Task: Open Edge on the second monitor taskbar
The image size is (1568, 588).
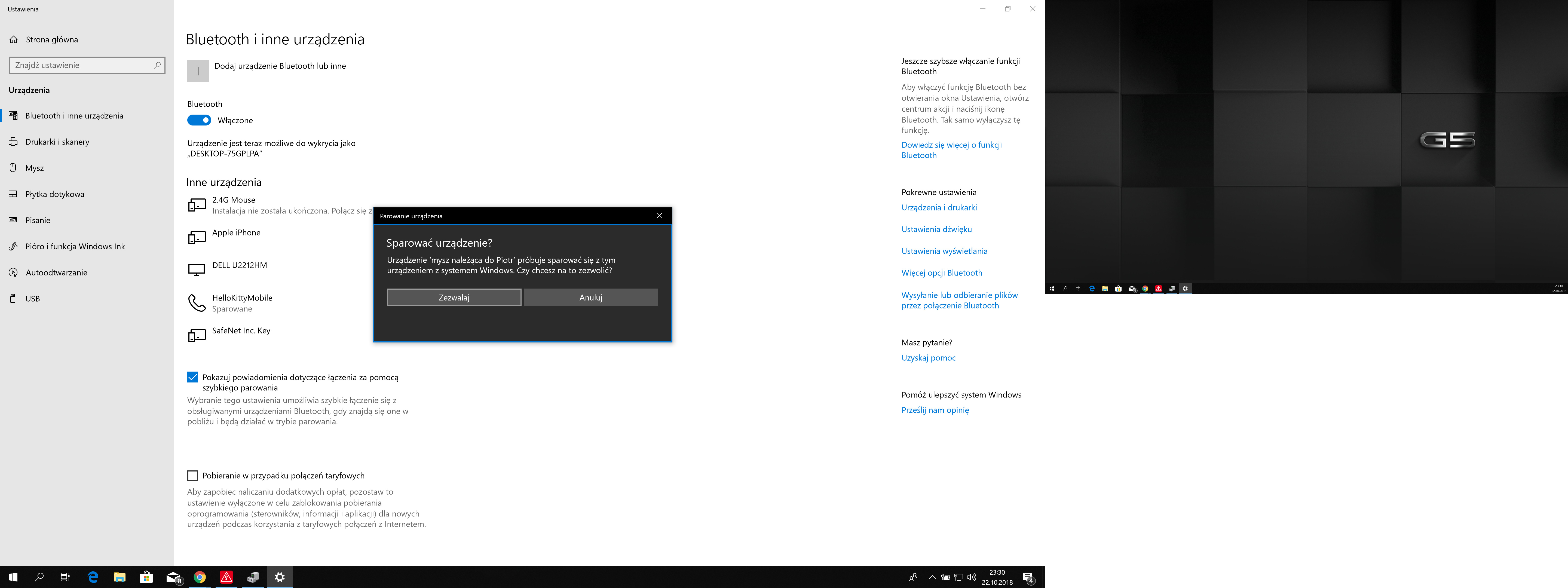Action: coord(1092,289)
